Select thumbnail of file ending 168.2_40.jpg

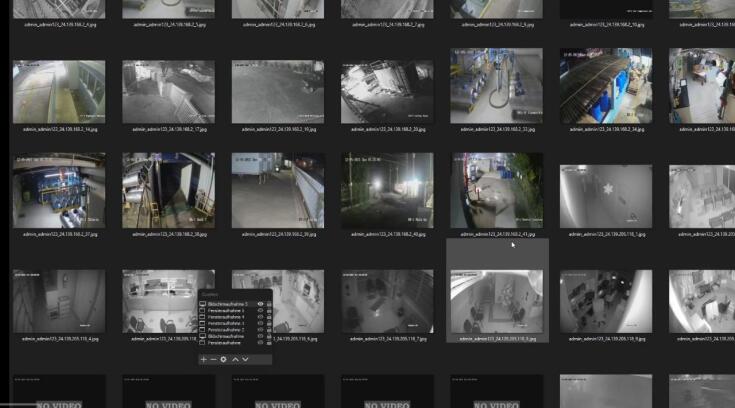[387, 190]
